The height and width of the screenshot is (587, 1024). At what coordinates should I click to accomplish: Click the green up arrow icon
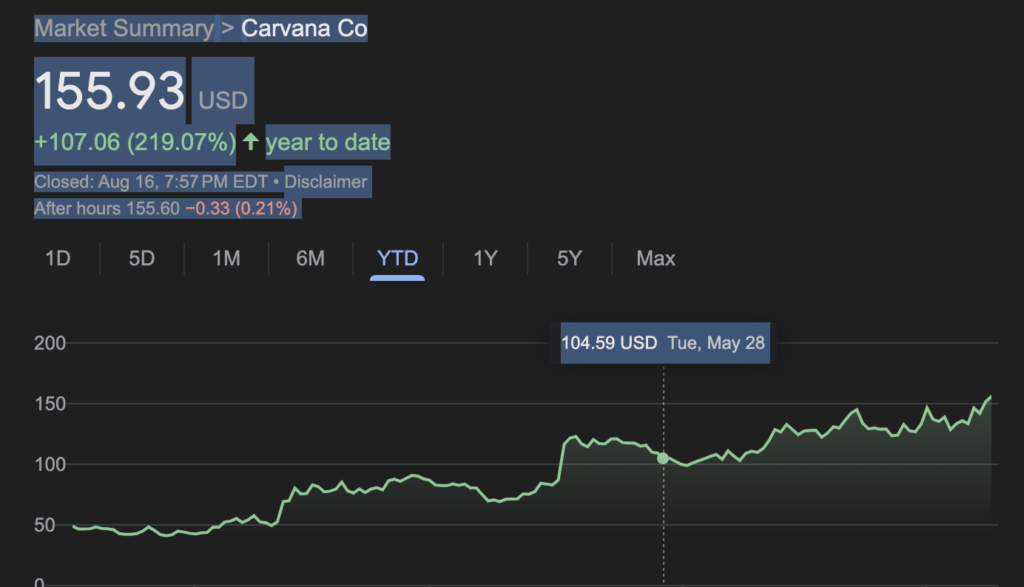point(251,141)
